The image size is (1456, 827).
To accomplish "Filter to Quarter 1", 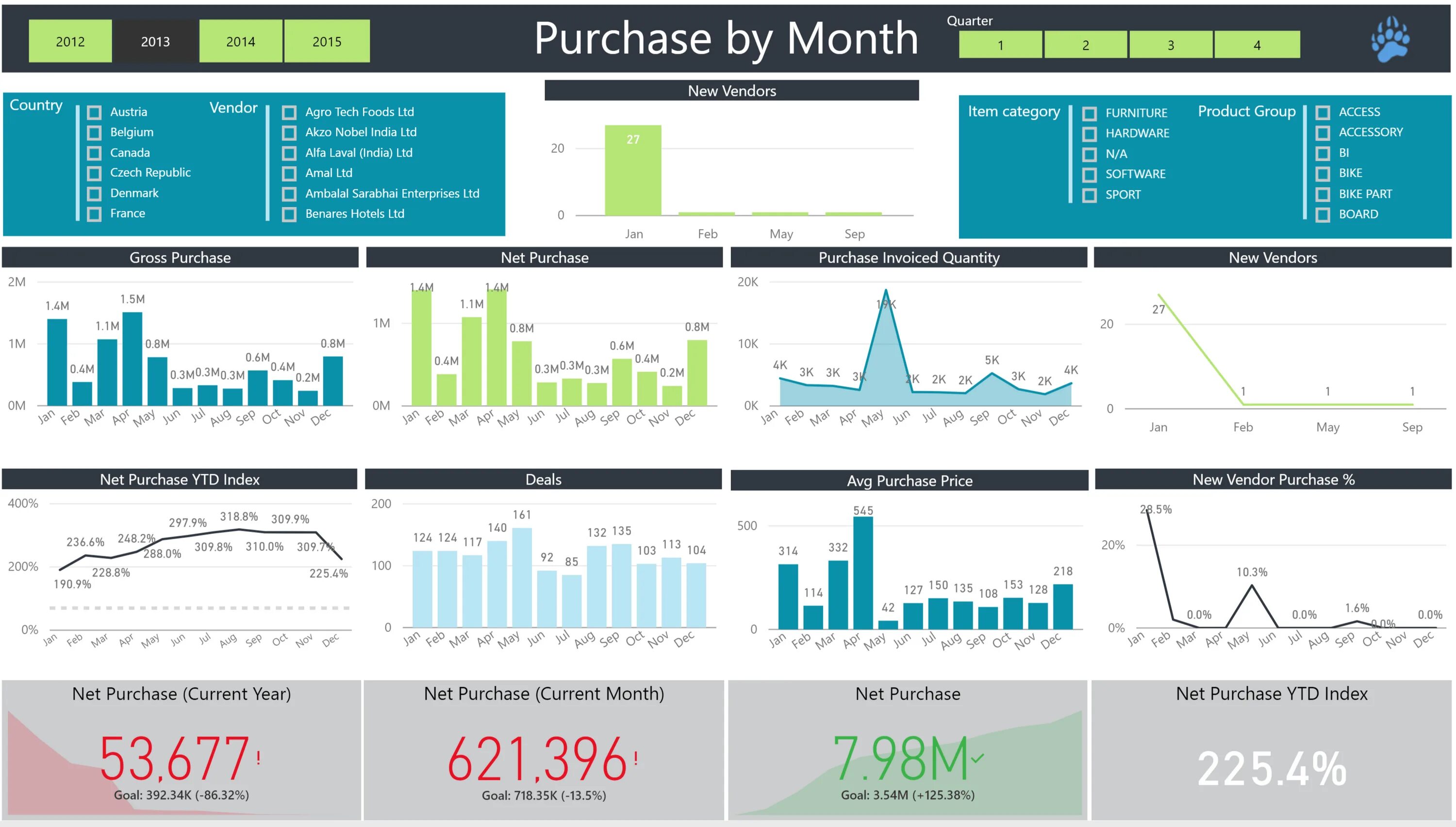I will (1000, 45).
